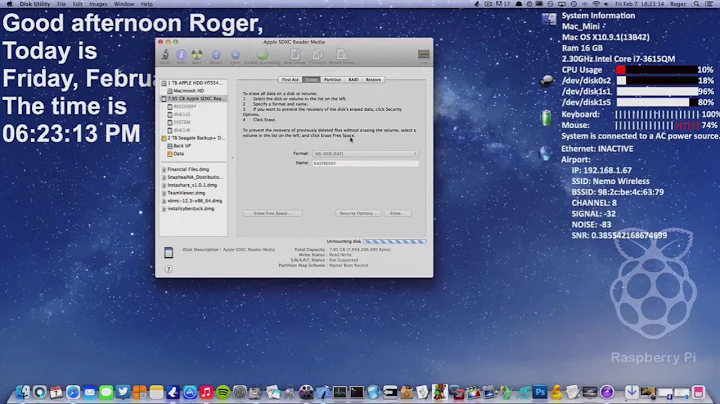The image size is (720, 404).
Task: Open iTunes music icon in the Dock
Action: pyautogui.click(x=206, y=392)
